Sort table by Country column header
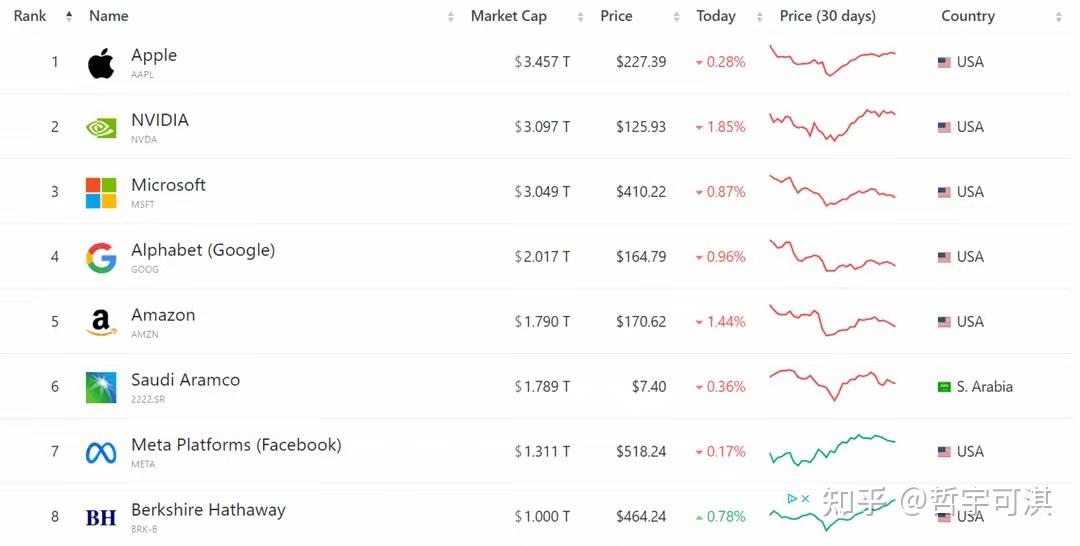The width and height of the screenshot is (1080, 546). (x=967, y=16)
